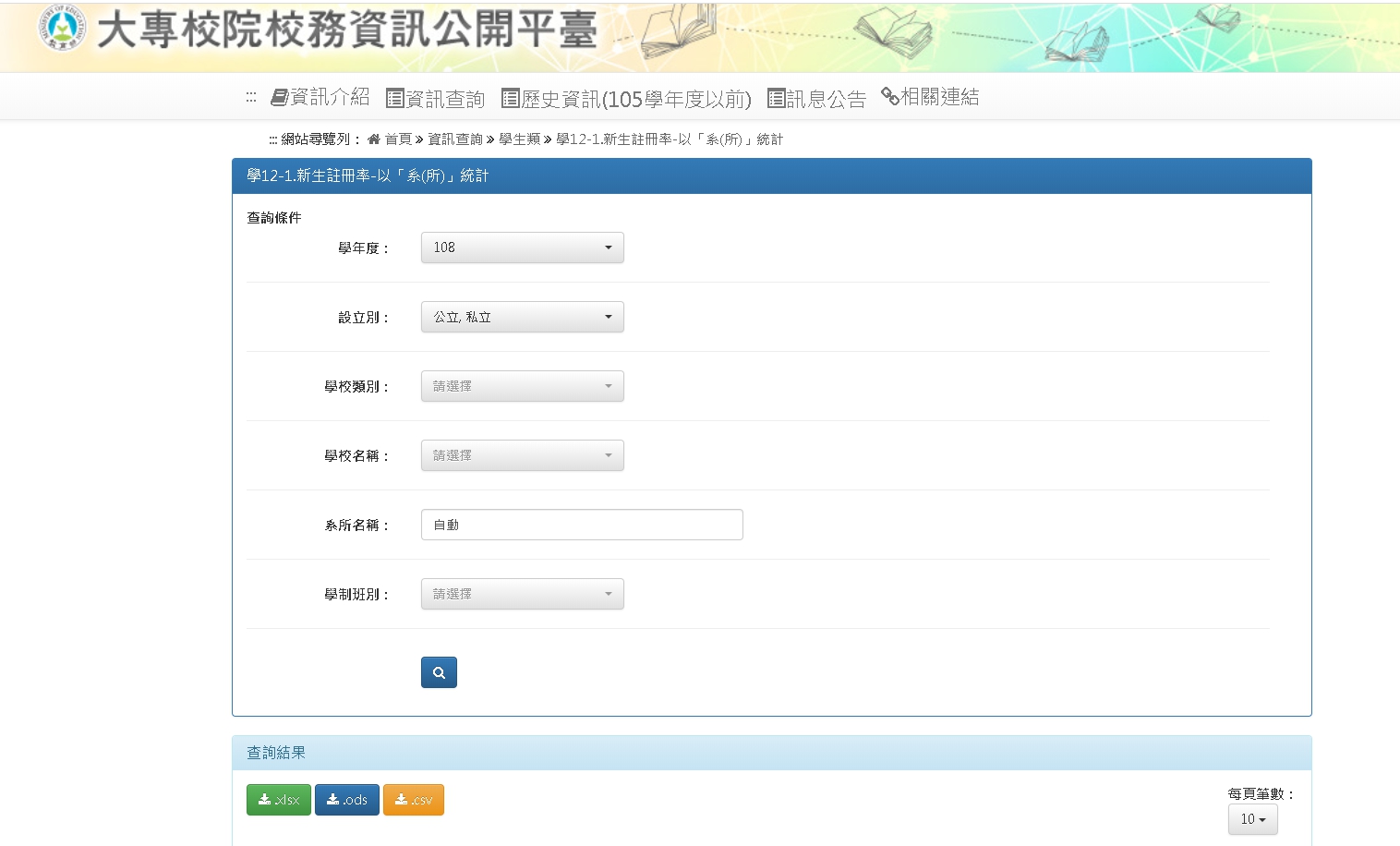Open the 資訊查詢 menu item
Image resolution: width=1400 pixels, height=846 pixels.
[435, 99]
